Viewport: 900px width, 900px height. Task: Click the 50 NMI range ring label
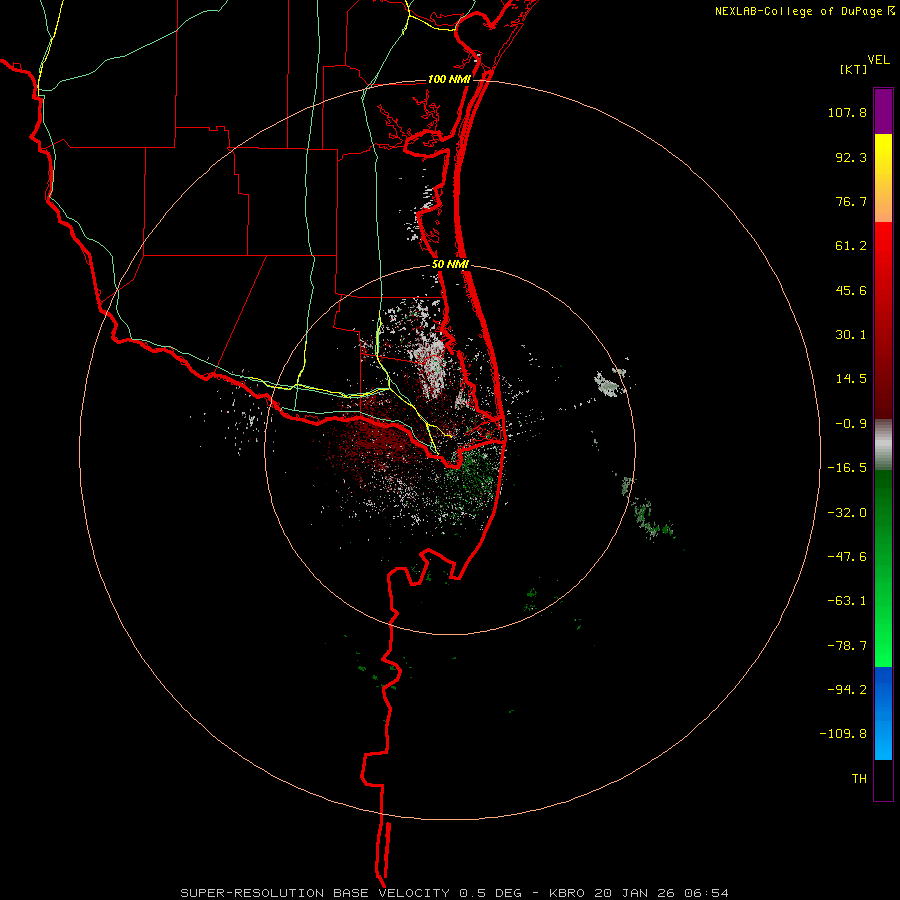[450, 265]
